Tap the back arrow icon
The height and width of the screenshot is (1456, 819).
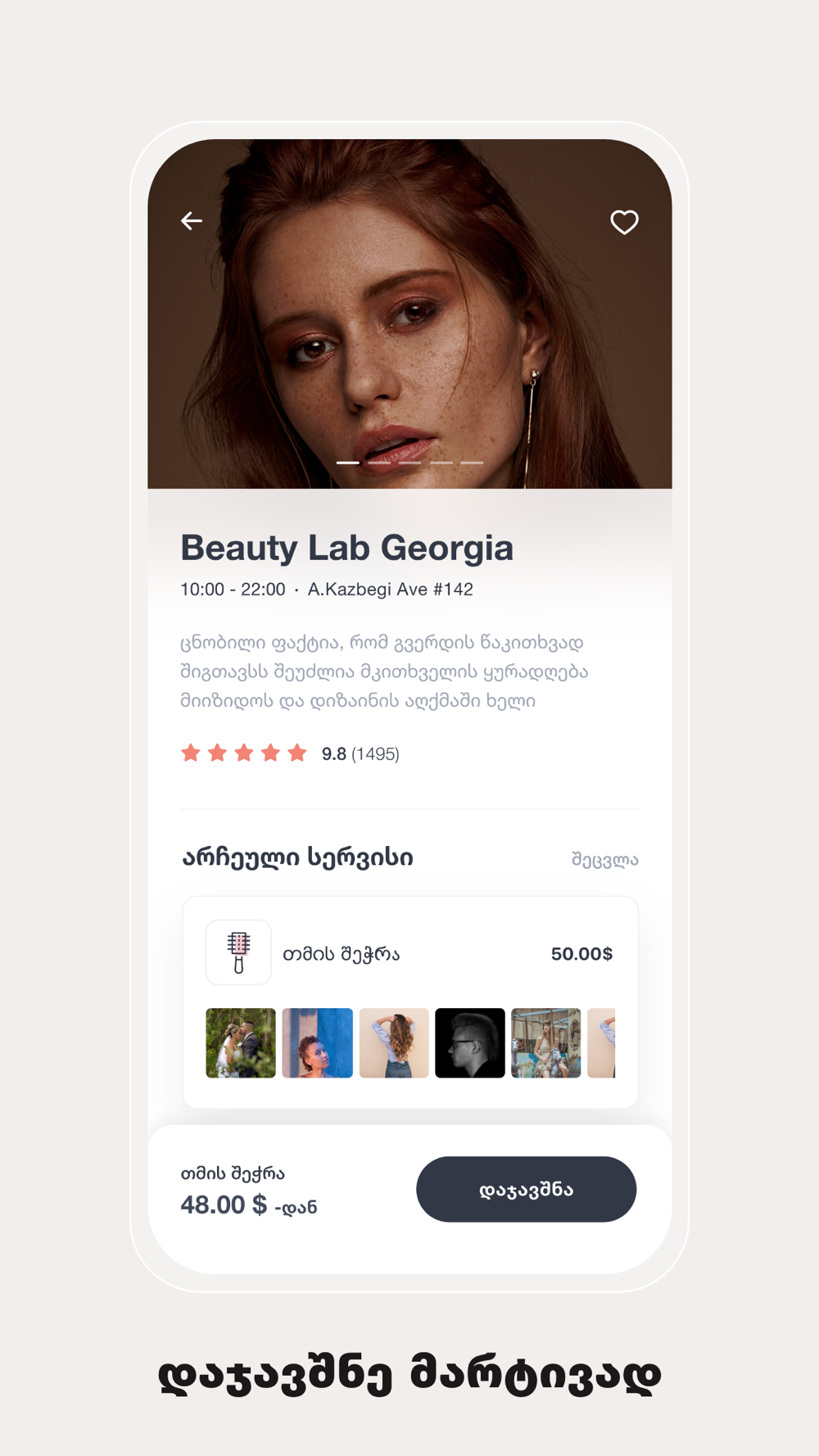192,221
